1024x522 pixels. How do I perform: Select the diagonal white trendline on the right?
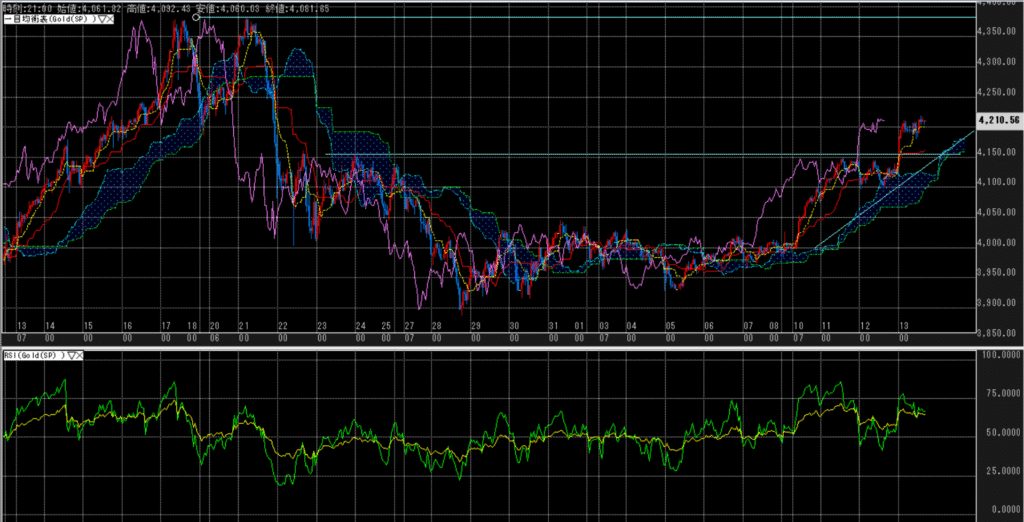[900, 187]
